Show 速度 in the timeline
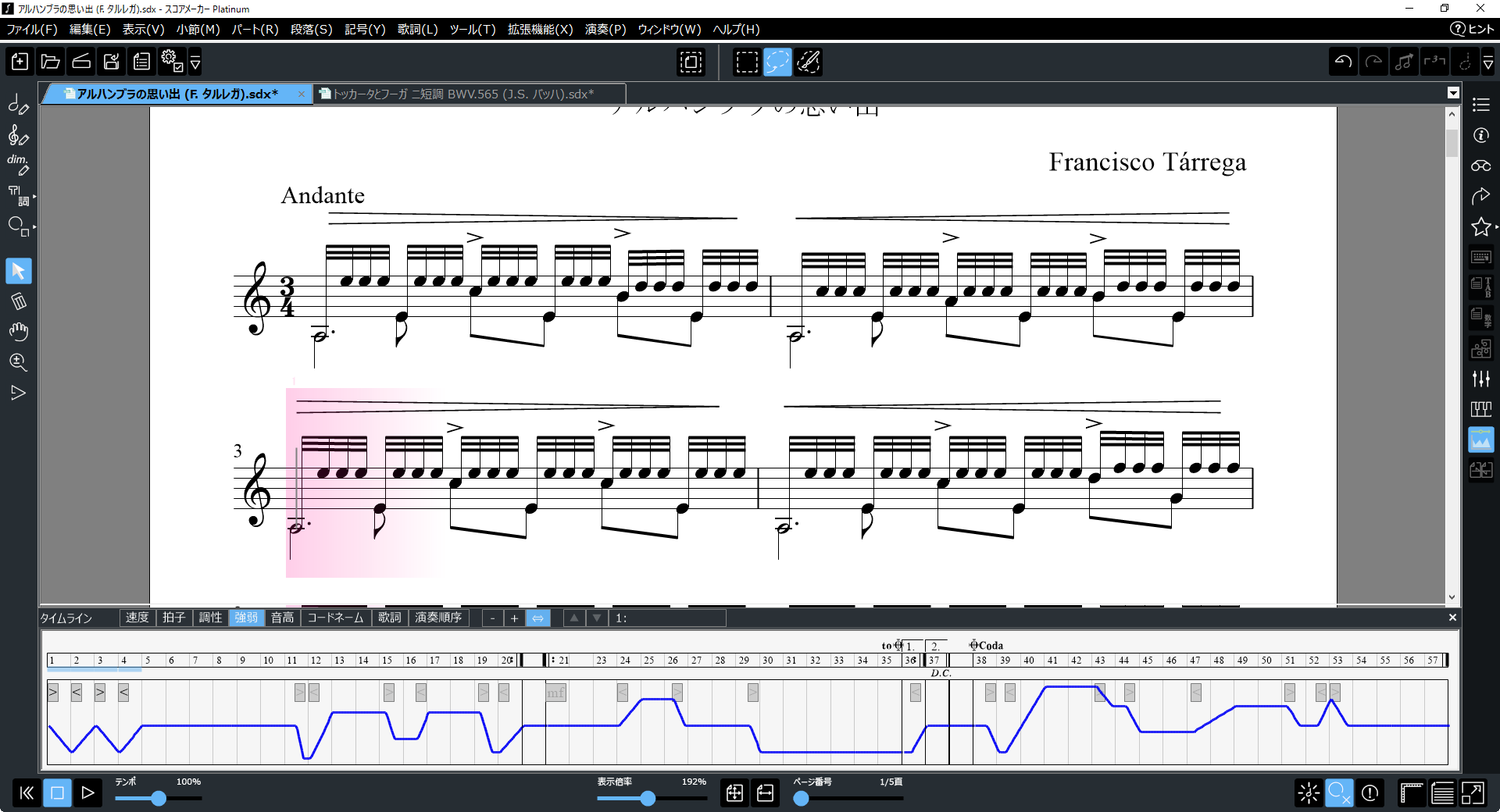Viewport: 1500px width, 812px height. (x=137, y=618)
